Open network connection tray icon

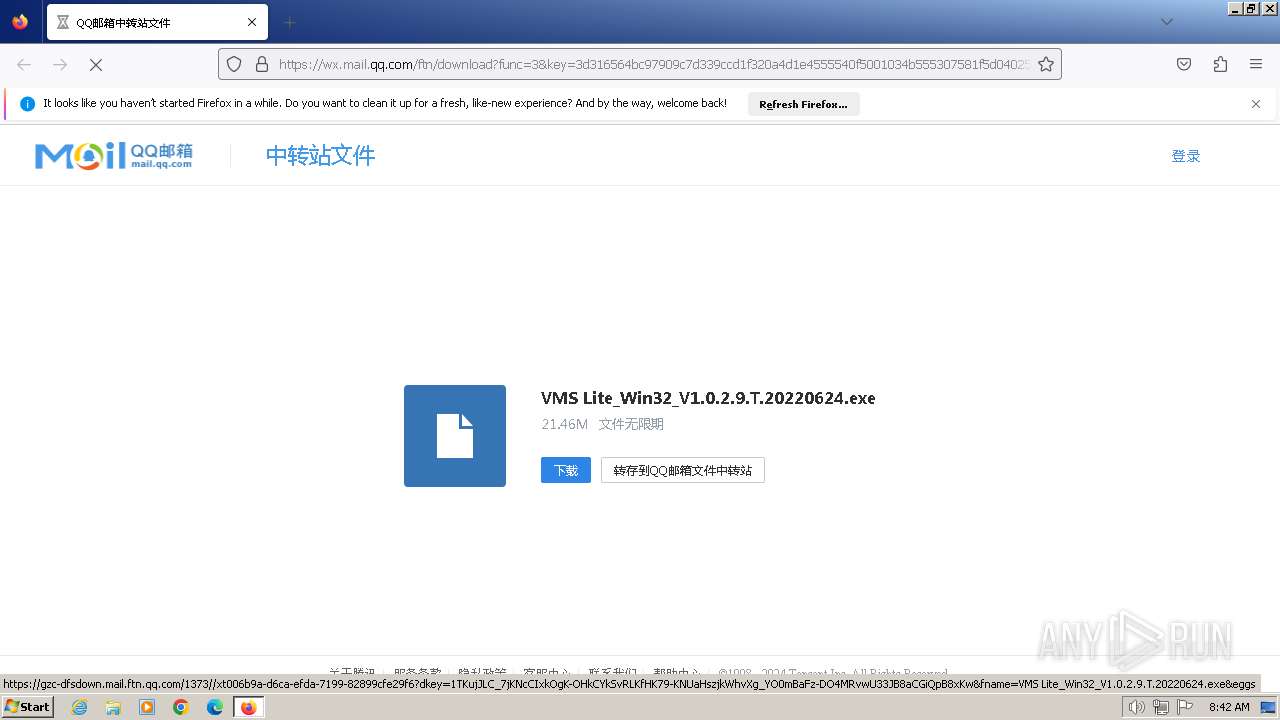click(x=1160, y=707)
